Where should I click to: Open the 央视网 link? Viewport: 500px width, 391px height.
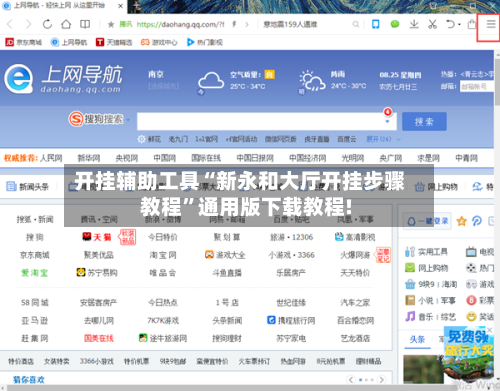coord(127,158)
